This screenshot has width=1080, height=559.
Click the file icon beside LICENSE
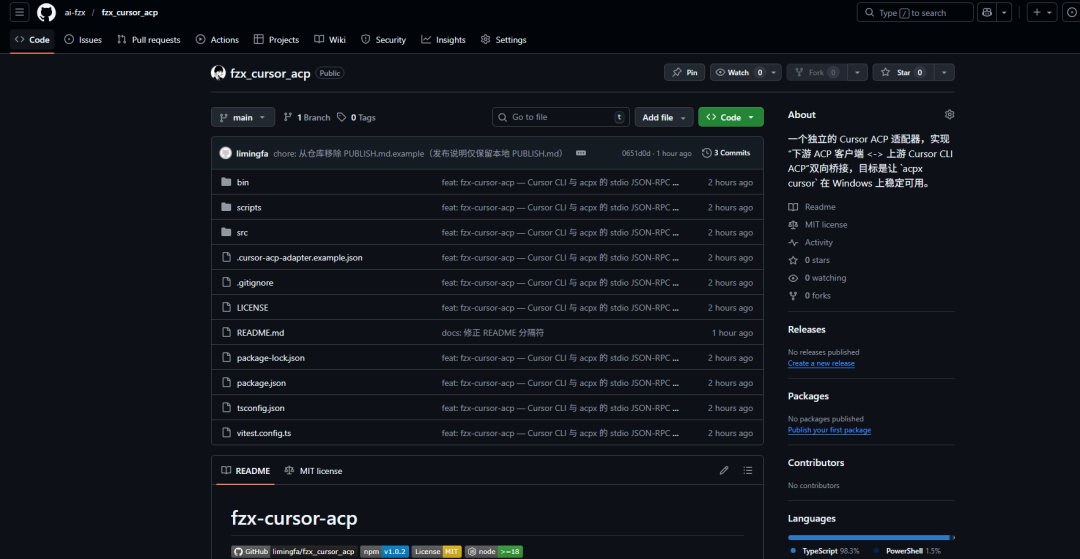[x=226, y=308]
